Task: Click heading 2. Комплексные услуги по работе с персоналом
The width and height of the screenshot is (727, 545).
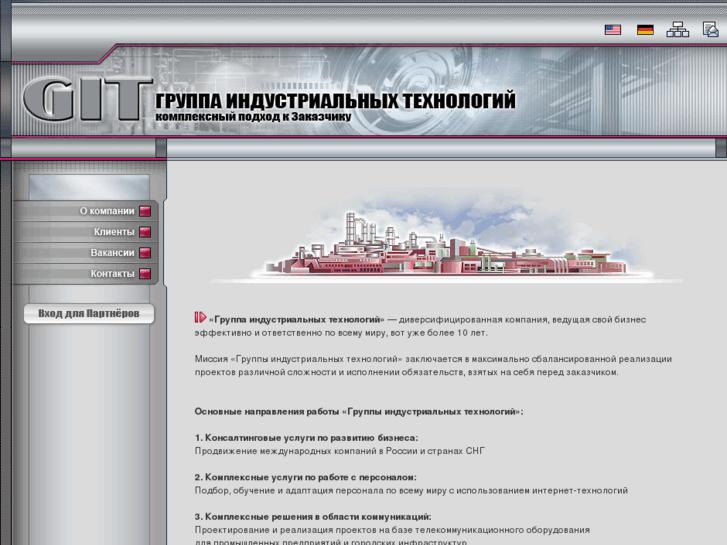Action: tap(306, 477)
